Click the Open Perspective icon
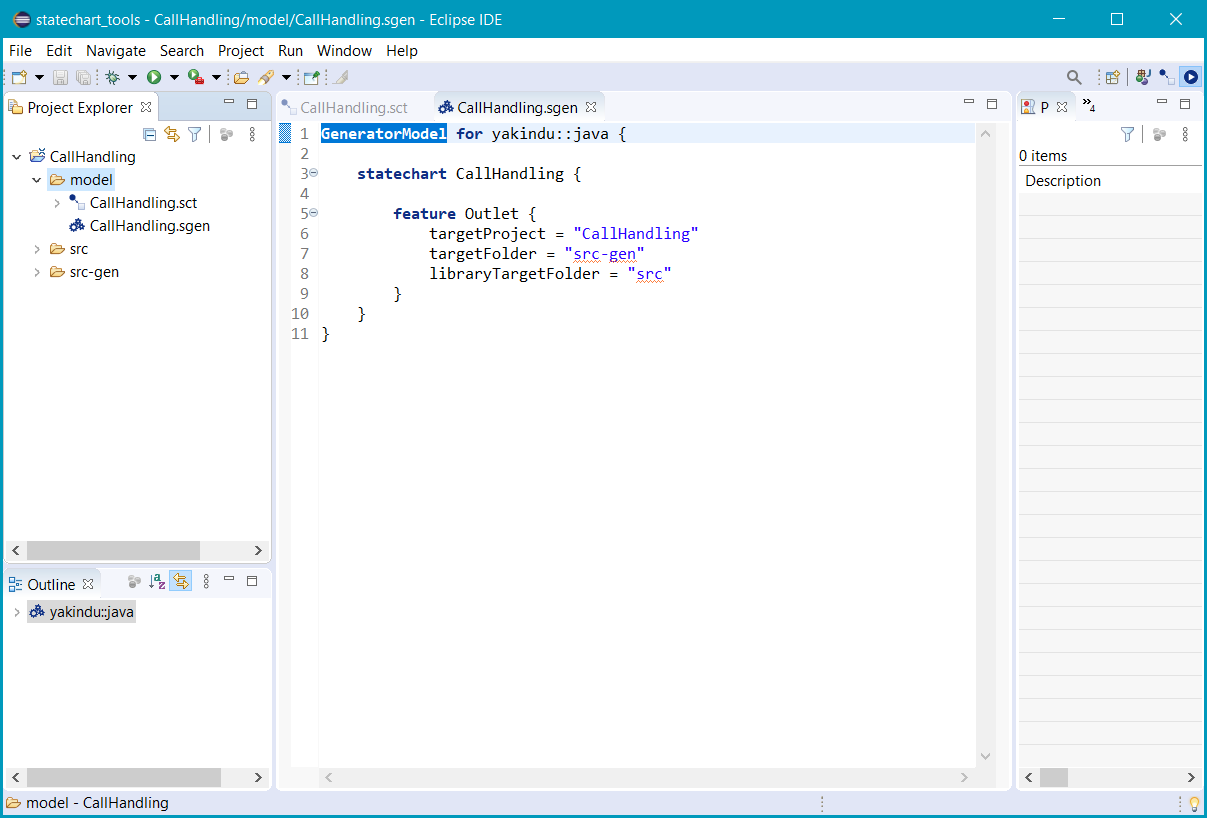The image size is (1207, 818). 1112,77
